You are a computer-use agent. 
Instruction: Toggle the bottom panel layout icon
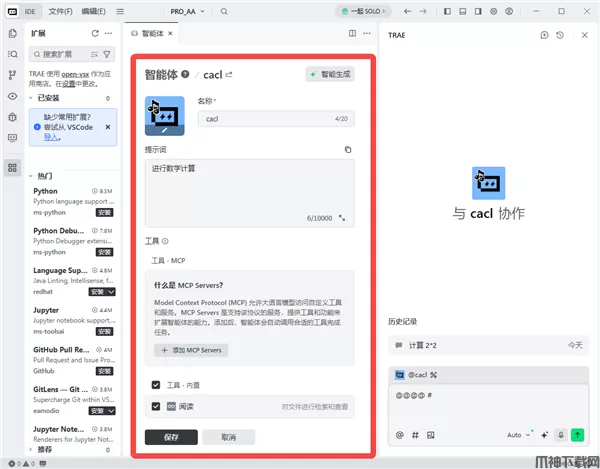(x=463, y=11)
